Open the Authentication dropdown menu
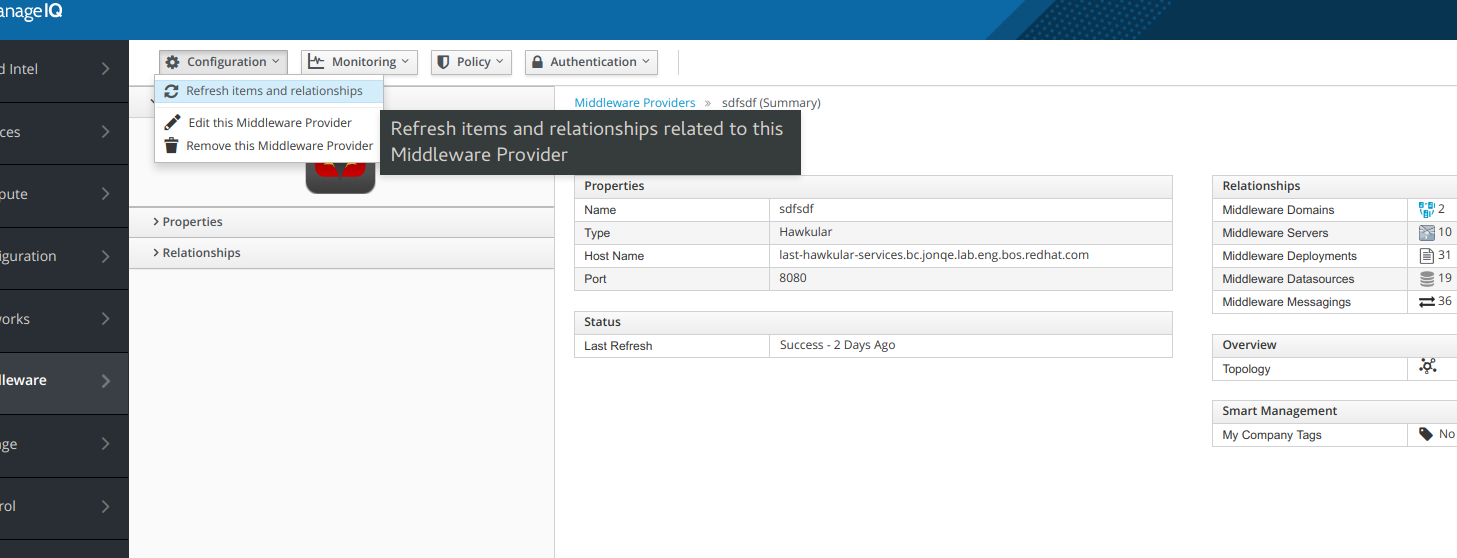This screenshot has width=1457, height=558. [x=591, y=62]
